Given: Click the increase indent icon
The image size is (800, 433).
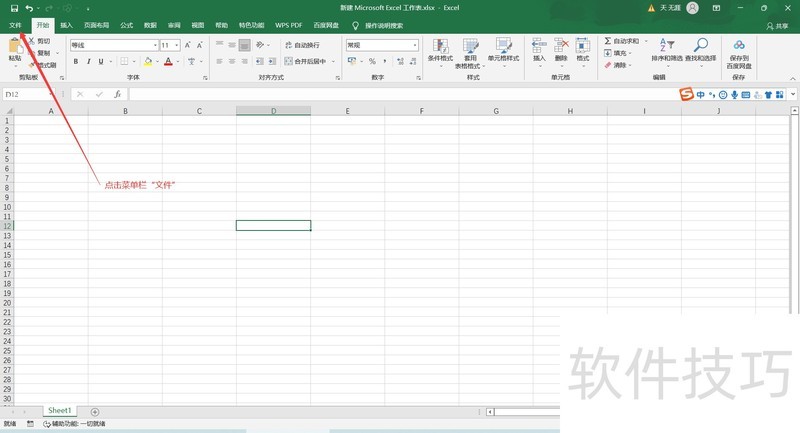Looking at the screenshot, I should (x=272, y=61).
